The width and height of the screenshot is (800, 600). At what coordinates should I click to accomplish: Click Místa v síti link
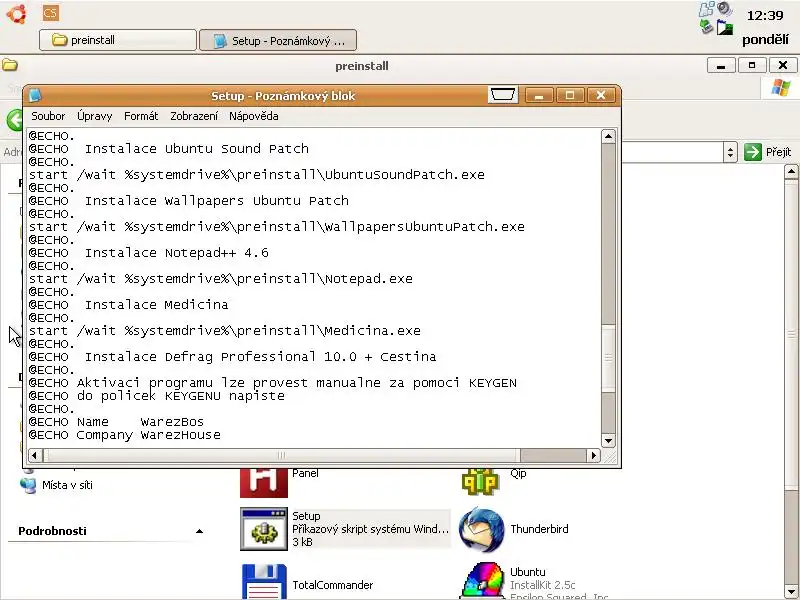(67, 485)
